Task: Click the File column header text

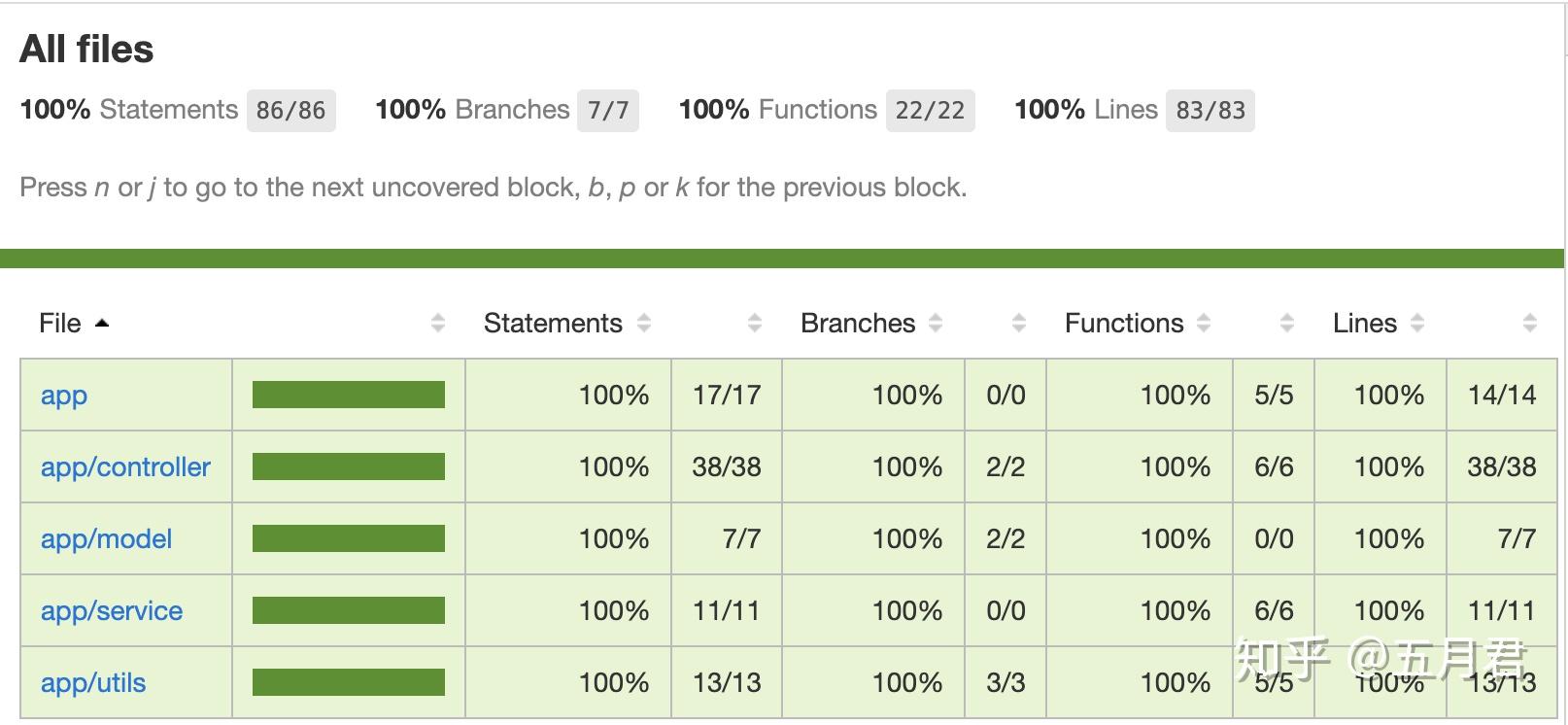Action: tap(60, 324)
